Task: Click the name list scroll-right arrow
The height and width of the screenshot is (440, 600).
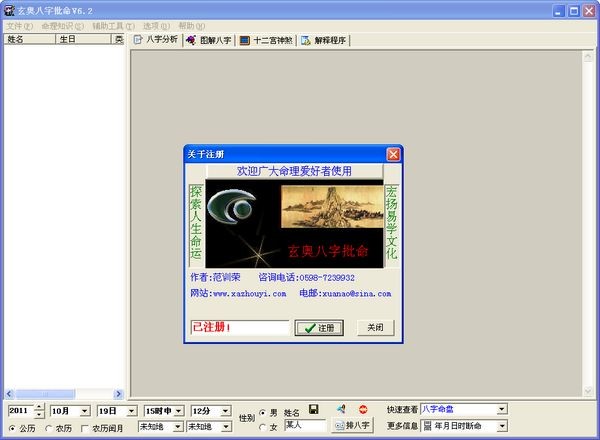Action: coord(118,394)
